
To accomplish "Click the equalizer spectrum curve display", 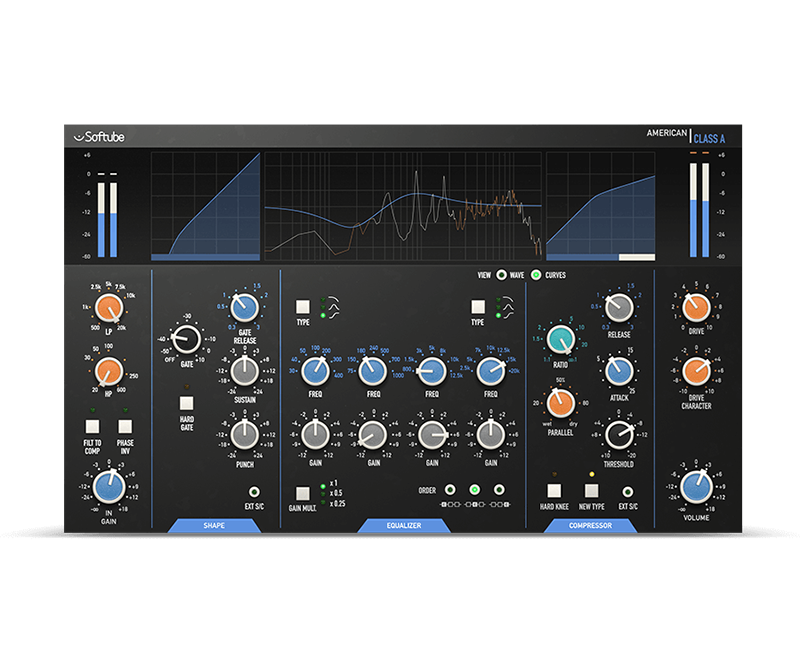I will pyautogui.click(x=403, y=206).
